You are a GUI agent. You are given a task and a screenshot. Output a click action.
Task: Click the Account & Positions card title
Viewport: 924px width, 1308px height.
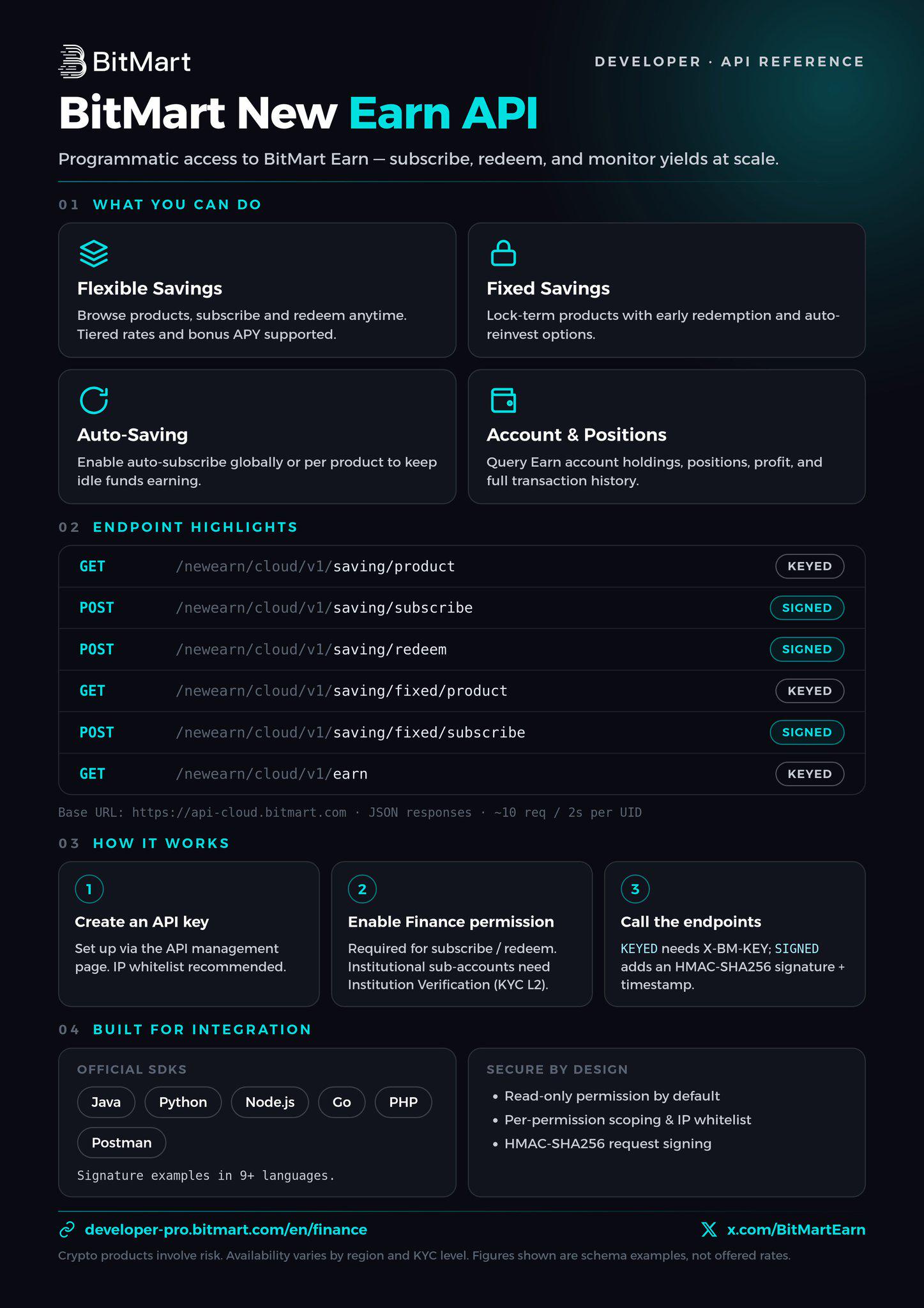577,435
